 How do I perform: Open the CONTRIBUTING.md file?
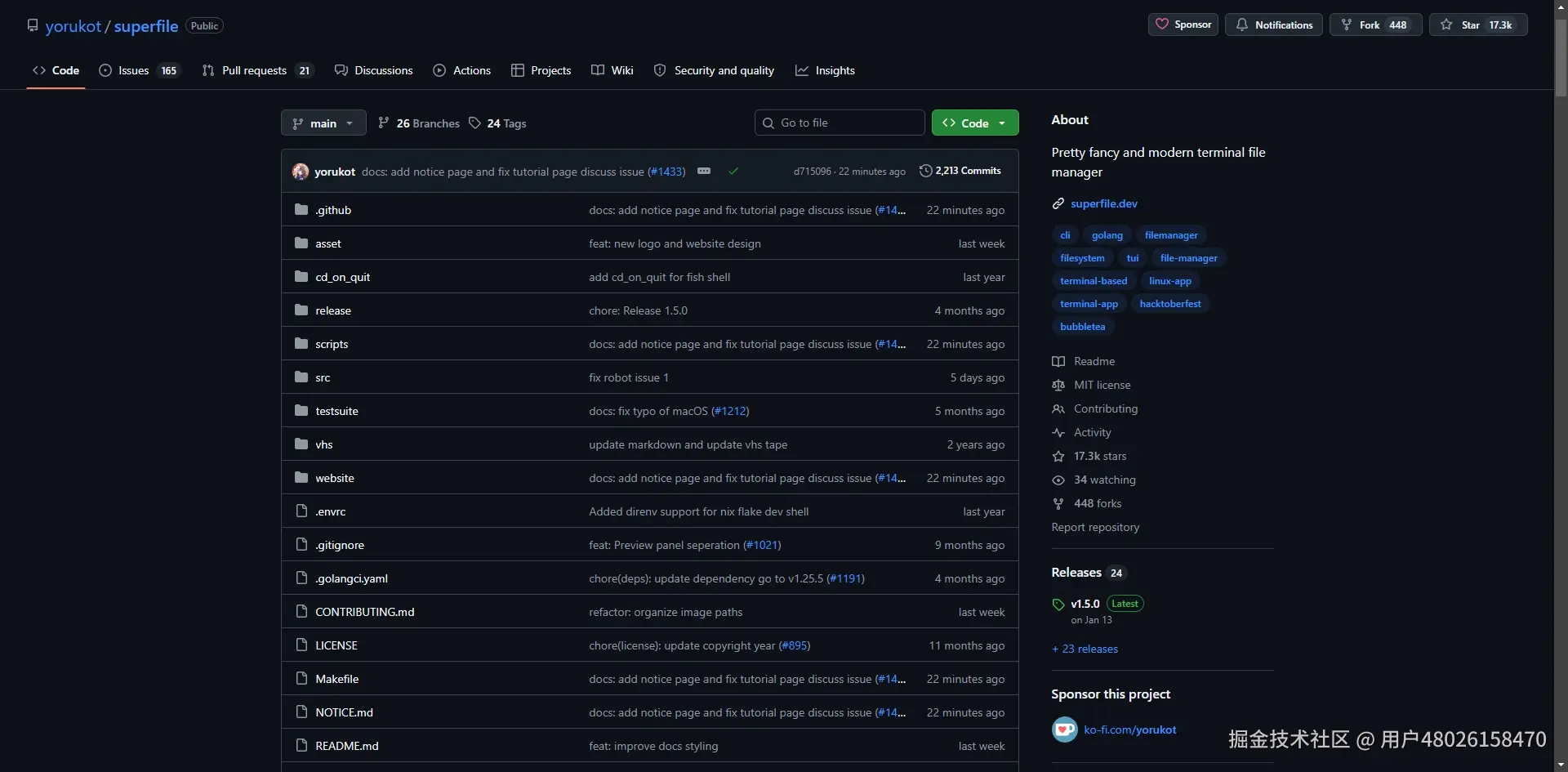pos(365,612)
